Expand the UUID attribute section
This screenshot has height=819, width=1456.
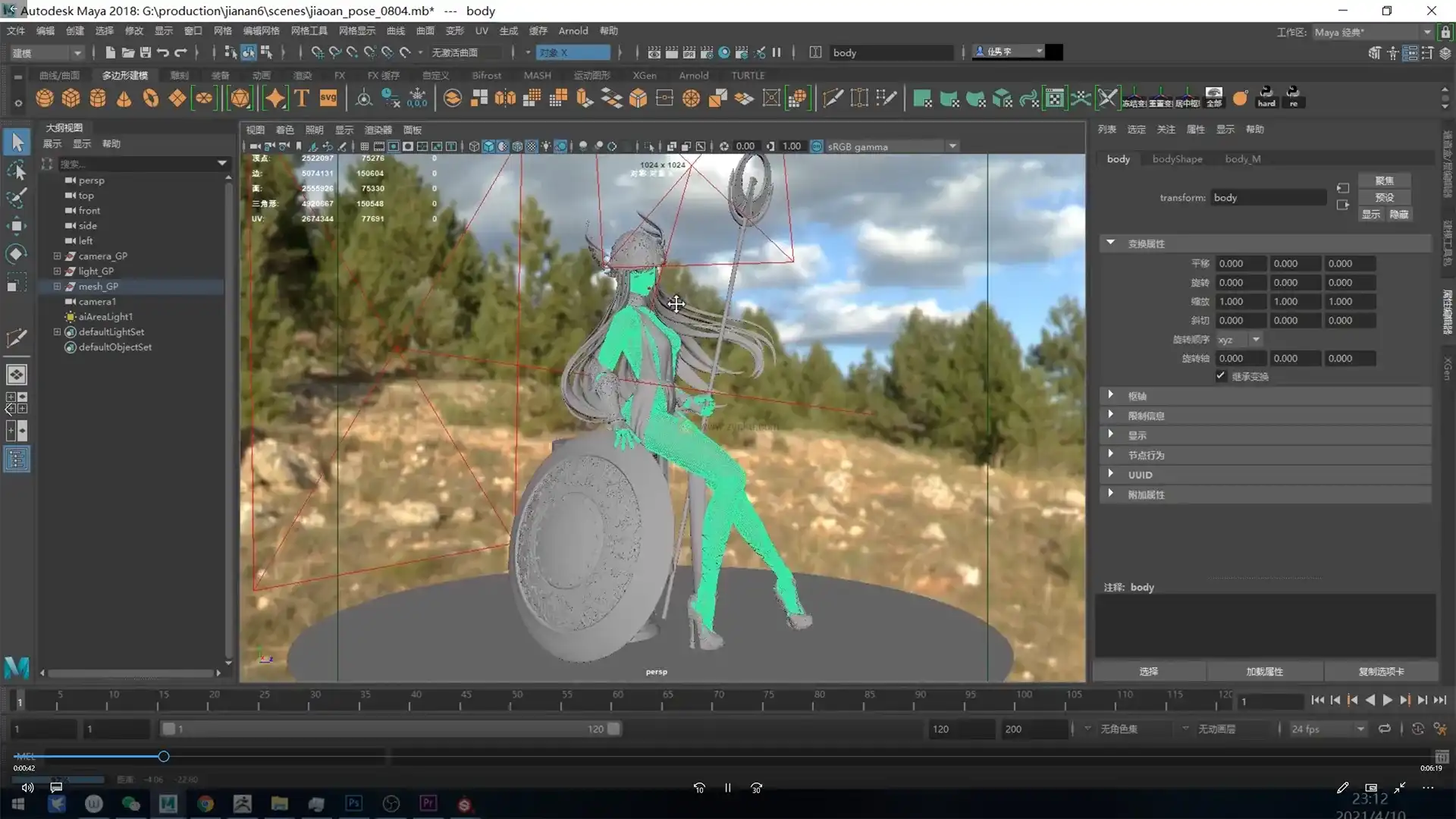(x=1111, y=475)
